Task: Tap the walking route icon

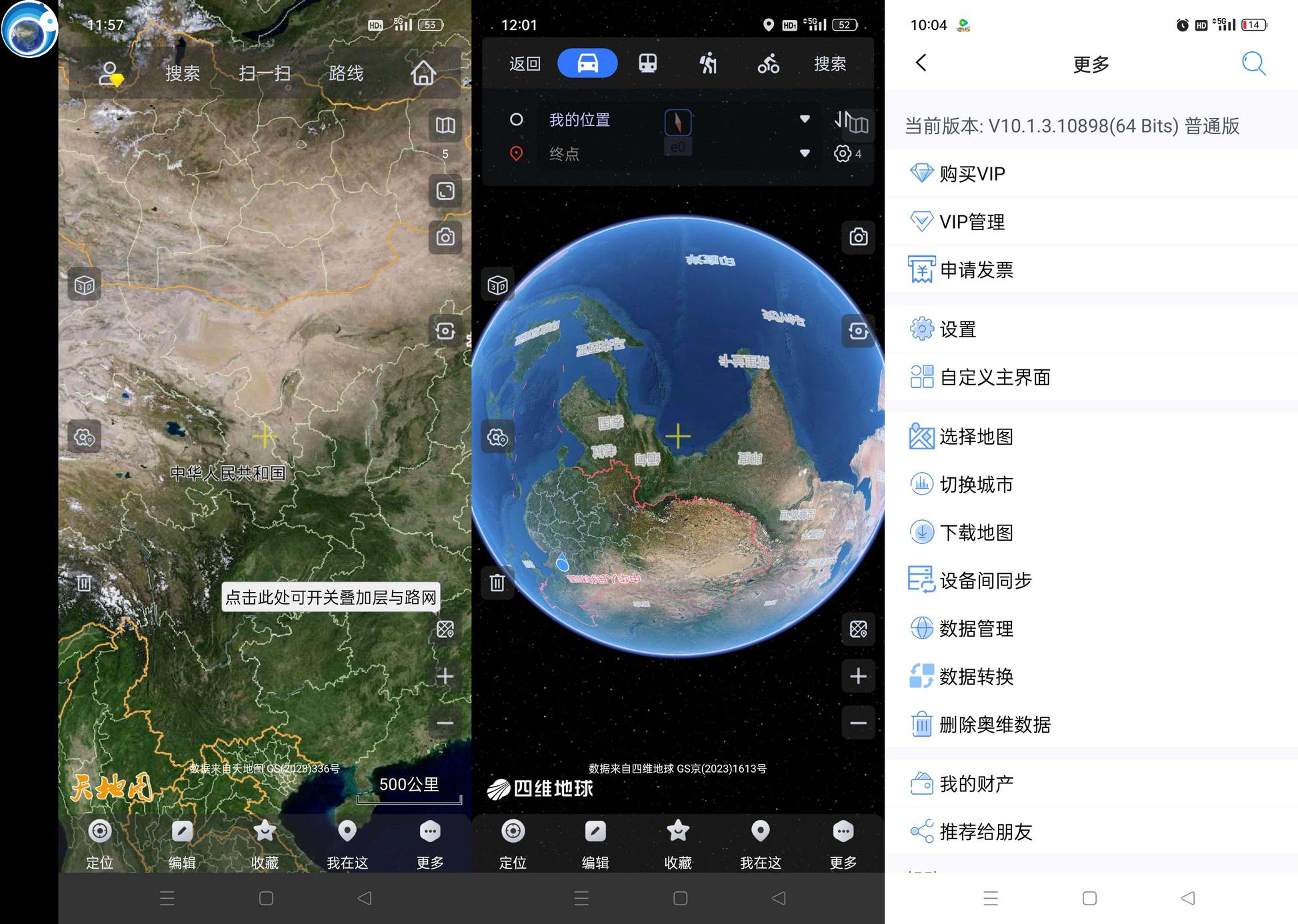Action: click(x=708, y=63)
